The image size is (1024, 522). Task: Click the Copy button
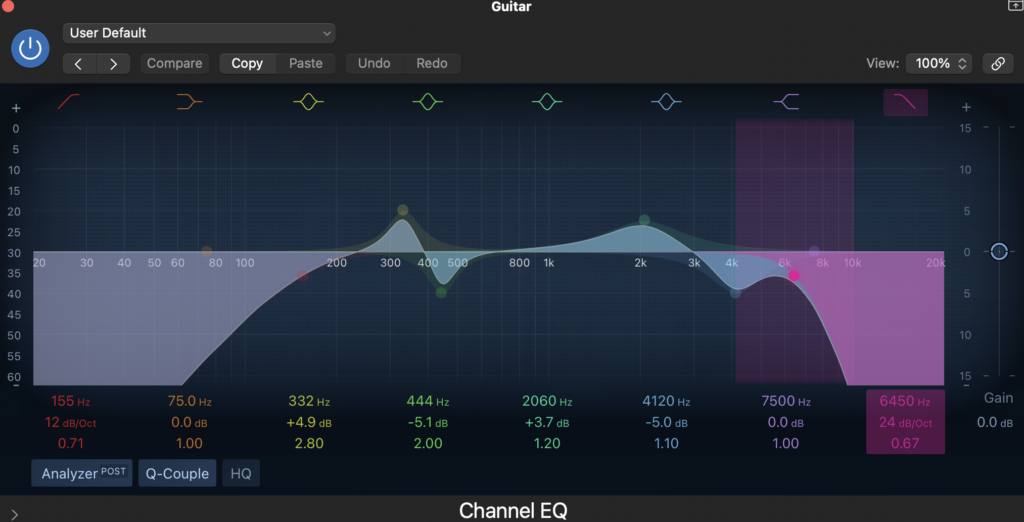pyautogui.click(x=247, y=63)
